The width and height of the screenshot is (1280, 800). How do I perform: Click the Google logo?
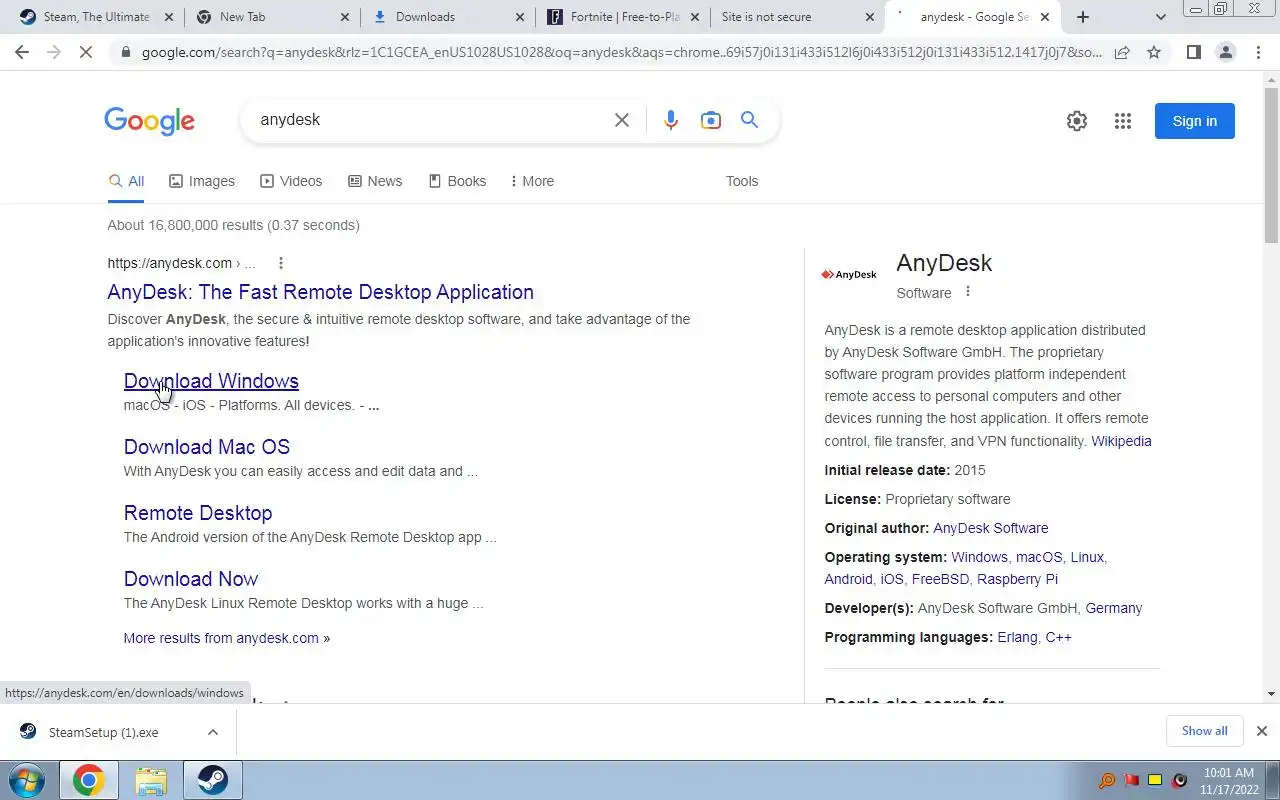pos(149,121)
